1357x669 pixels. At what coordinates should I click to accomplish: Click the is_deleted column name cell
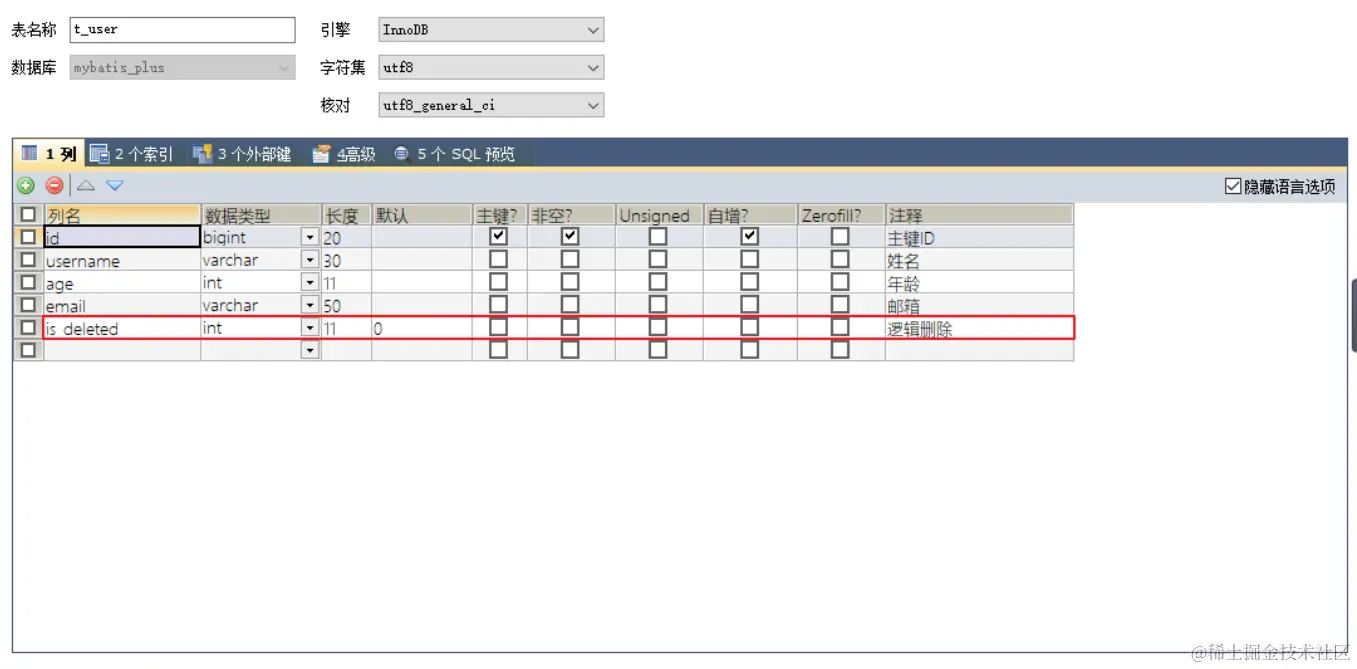pos(122,328)
